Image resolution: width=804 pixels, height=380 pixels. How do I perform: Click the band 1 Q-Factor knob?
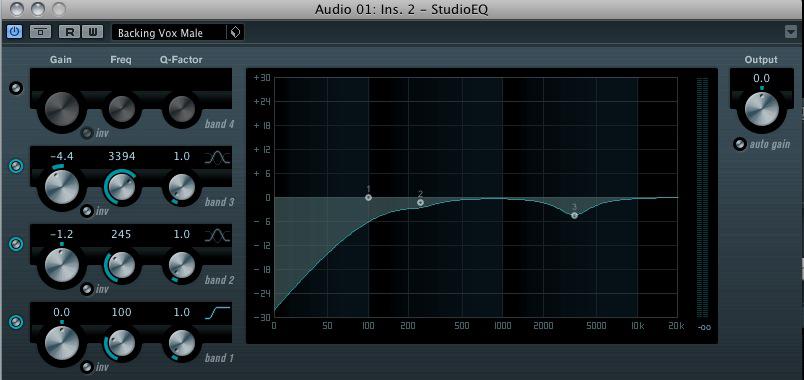click(x=182, y=343)
